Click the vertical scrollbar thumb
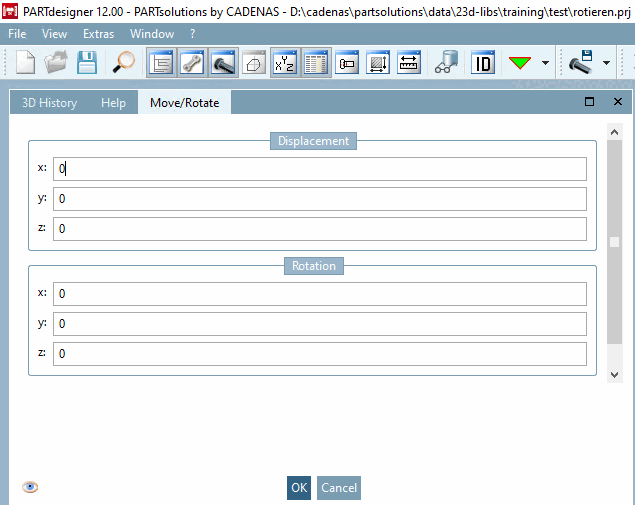 [614, 242]
